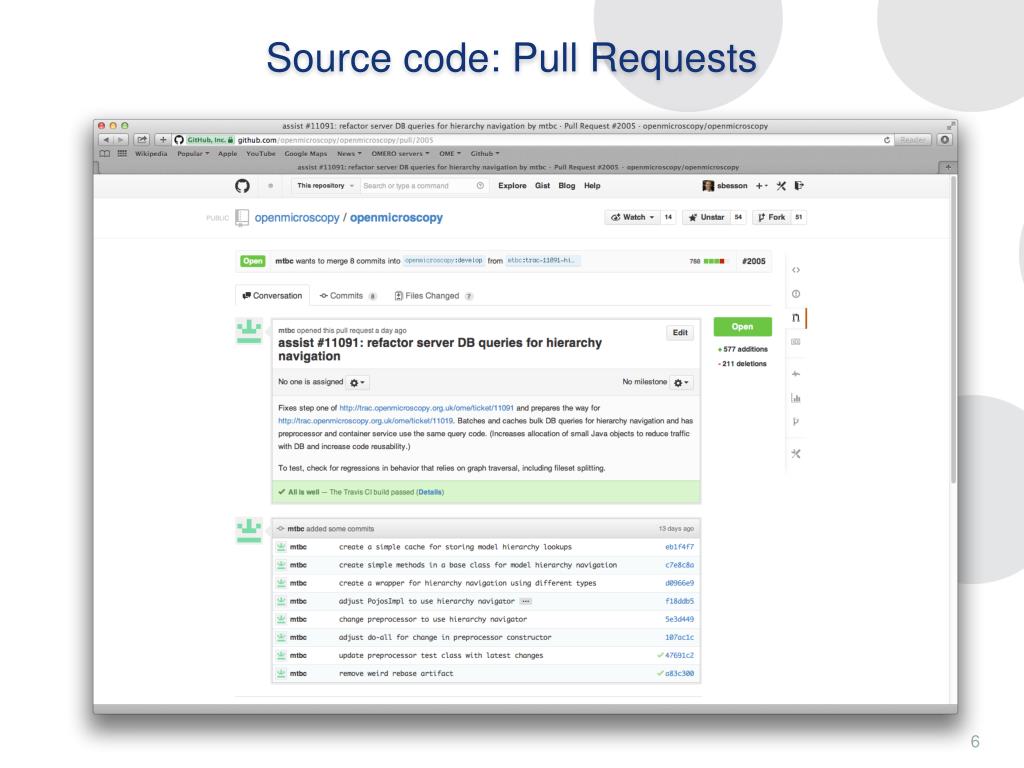The width and height of the screenshot is (1024, 768).
Task: Click the Safari share button
Action: click(142, 140)
